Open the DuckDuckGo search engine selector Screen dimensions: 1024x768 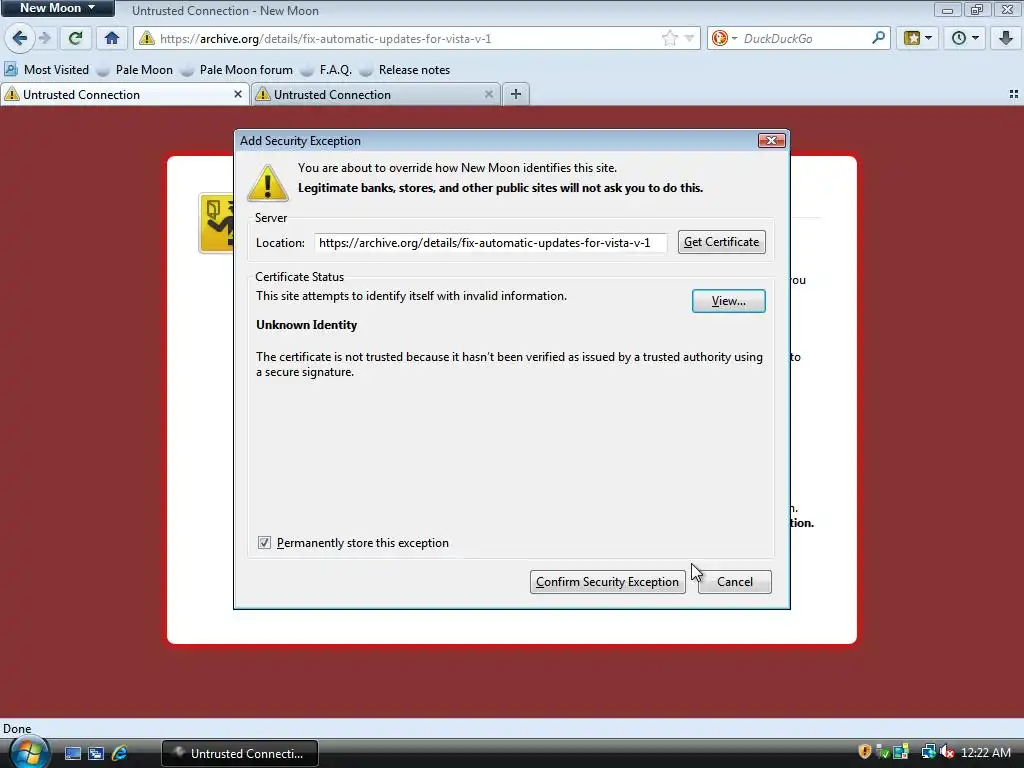[x=724, y=39]
